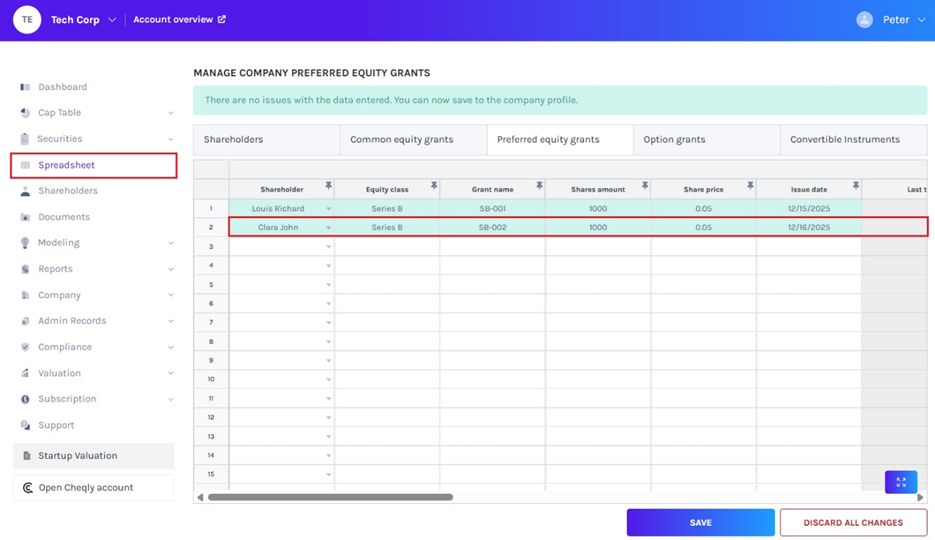Image resolution: width=935 pixels, height=540 pixels.
Task: Open shareholder dropdown for Louis Richard row
Action: 329,209
